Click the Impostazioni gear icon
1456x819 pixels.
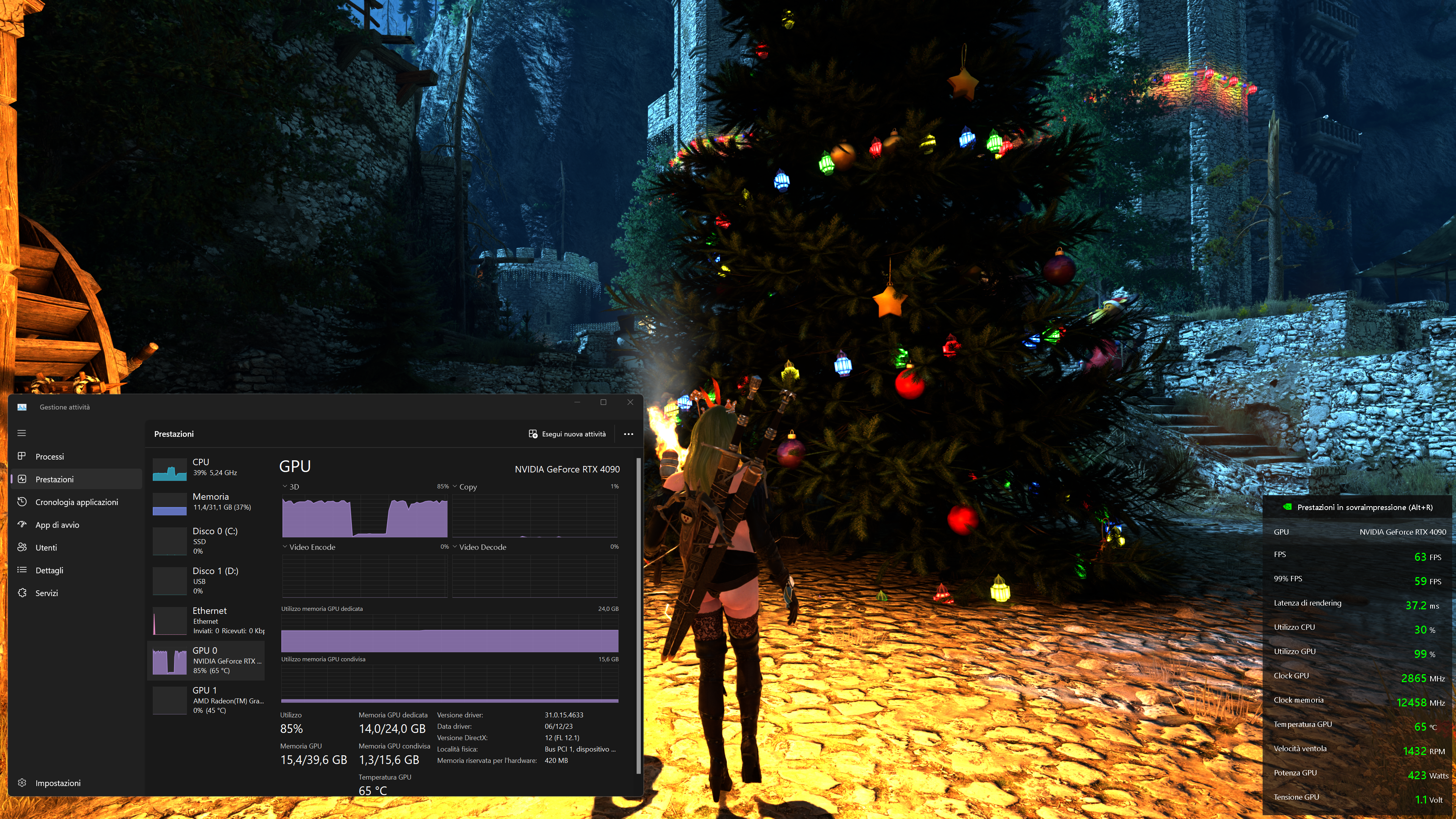click(x=22, y=782)
